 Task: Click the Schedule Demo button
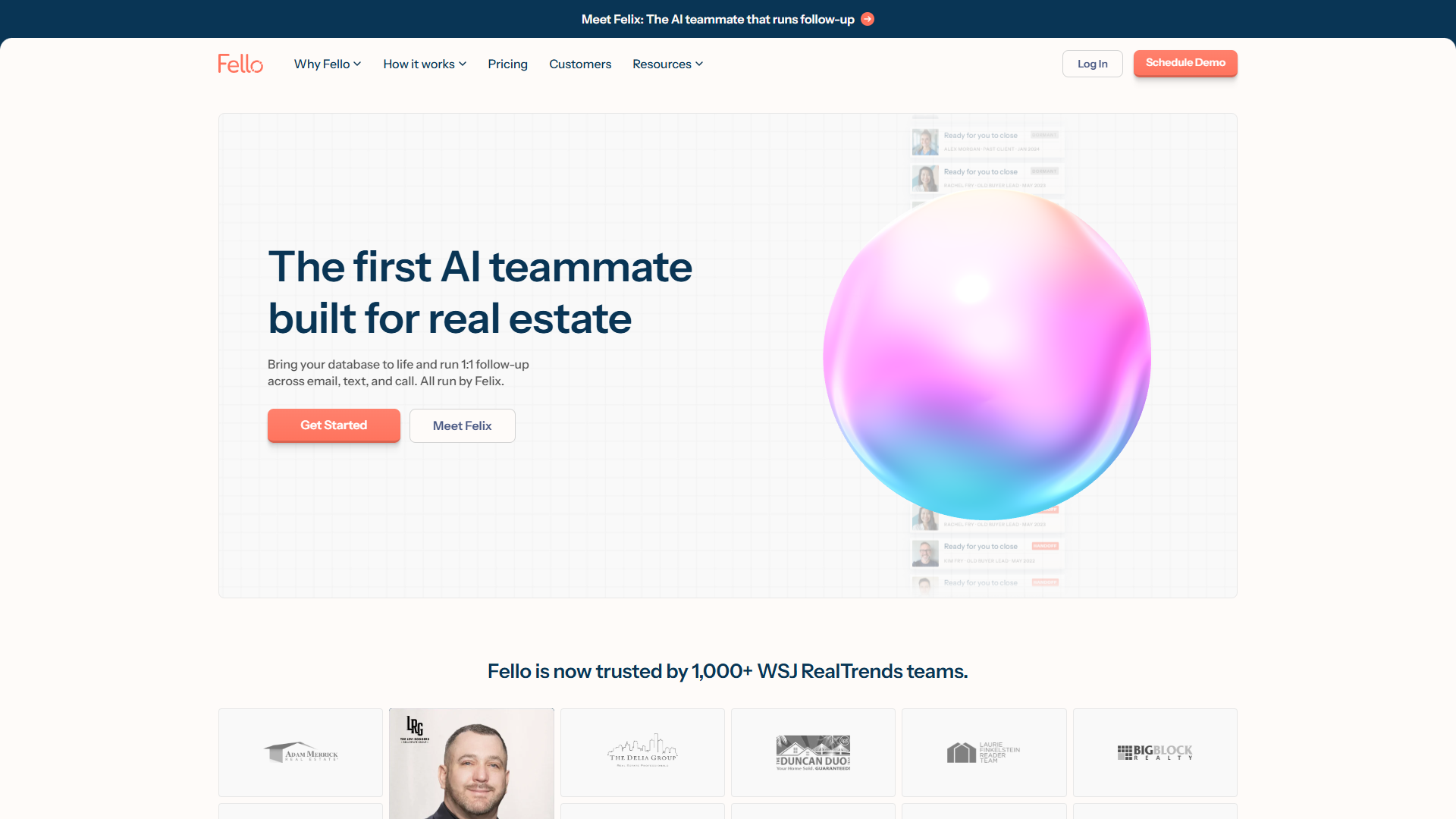point(1185,63)
